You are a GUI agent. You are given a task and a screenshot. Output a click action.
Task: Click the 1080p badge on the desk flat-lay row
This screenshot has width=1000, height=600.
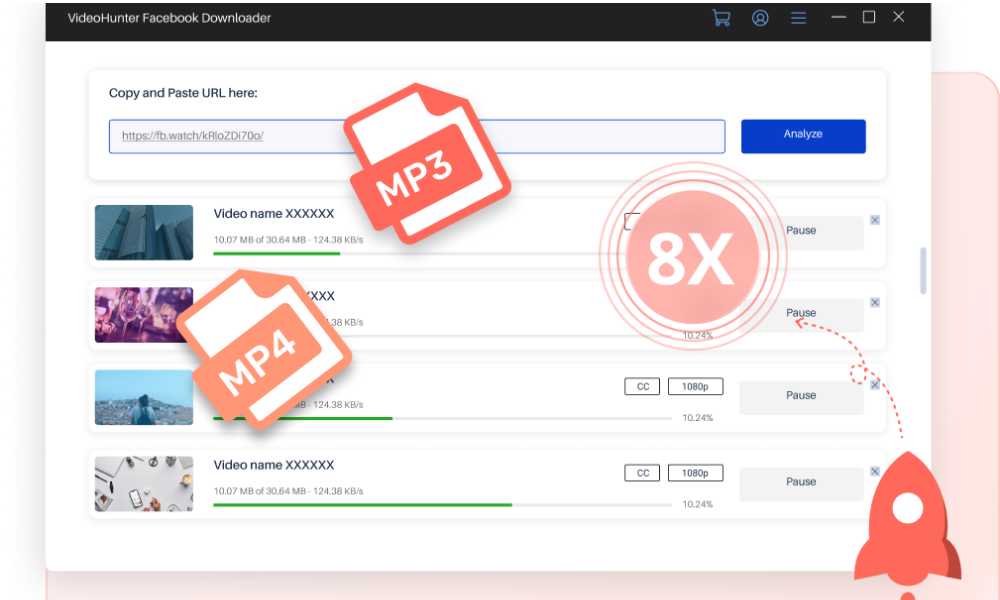coord(695,473)
